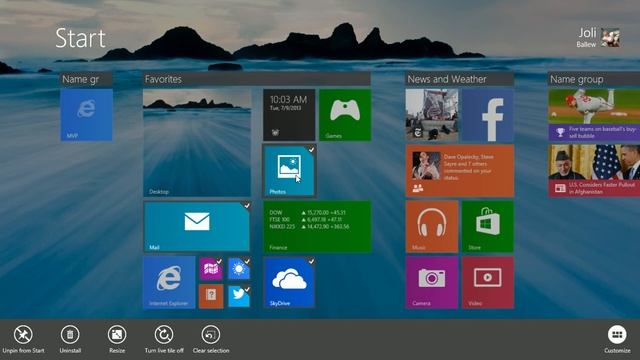Edit the News and Weather group name
Image resolution: width=640 pixels, height=360 pixels.
coord(460,79)
